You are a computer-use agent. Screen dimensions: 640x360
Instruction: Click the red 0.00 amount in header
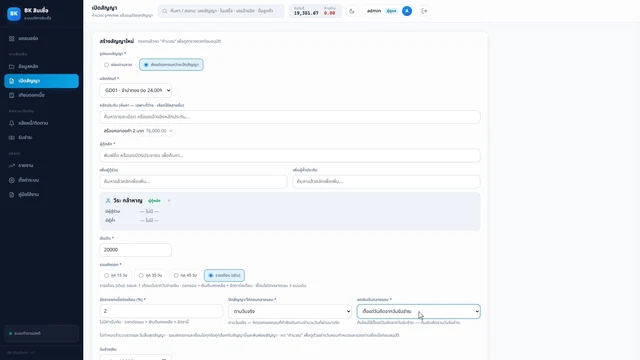[x=329, y=13]
